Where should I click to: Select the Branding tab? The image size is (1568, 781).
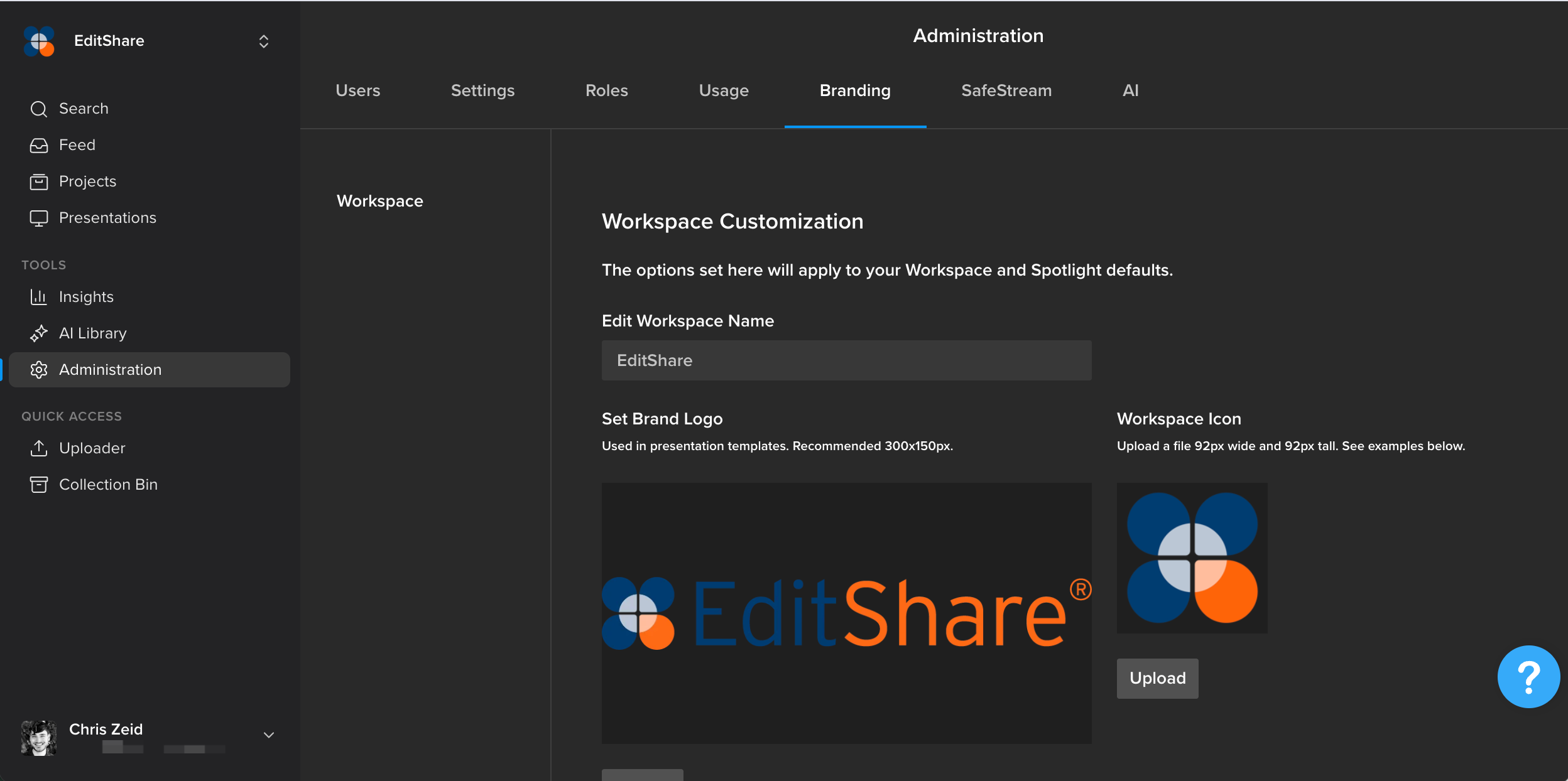tap(855, 90)
